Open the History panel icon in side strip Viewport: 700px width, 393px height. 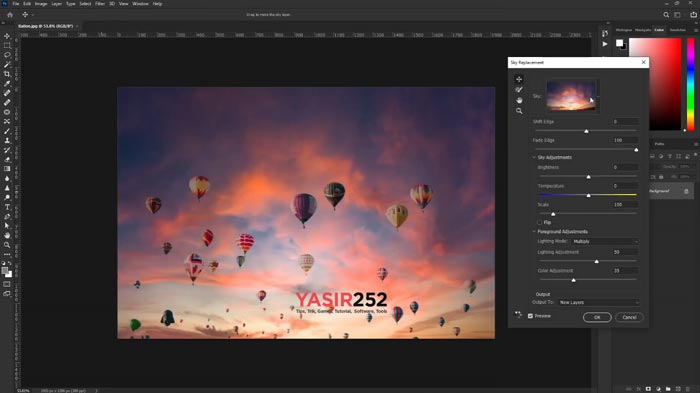[x=604, y=33]
